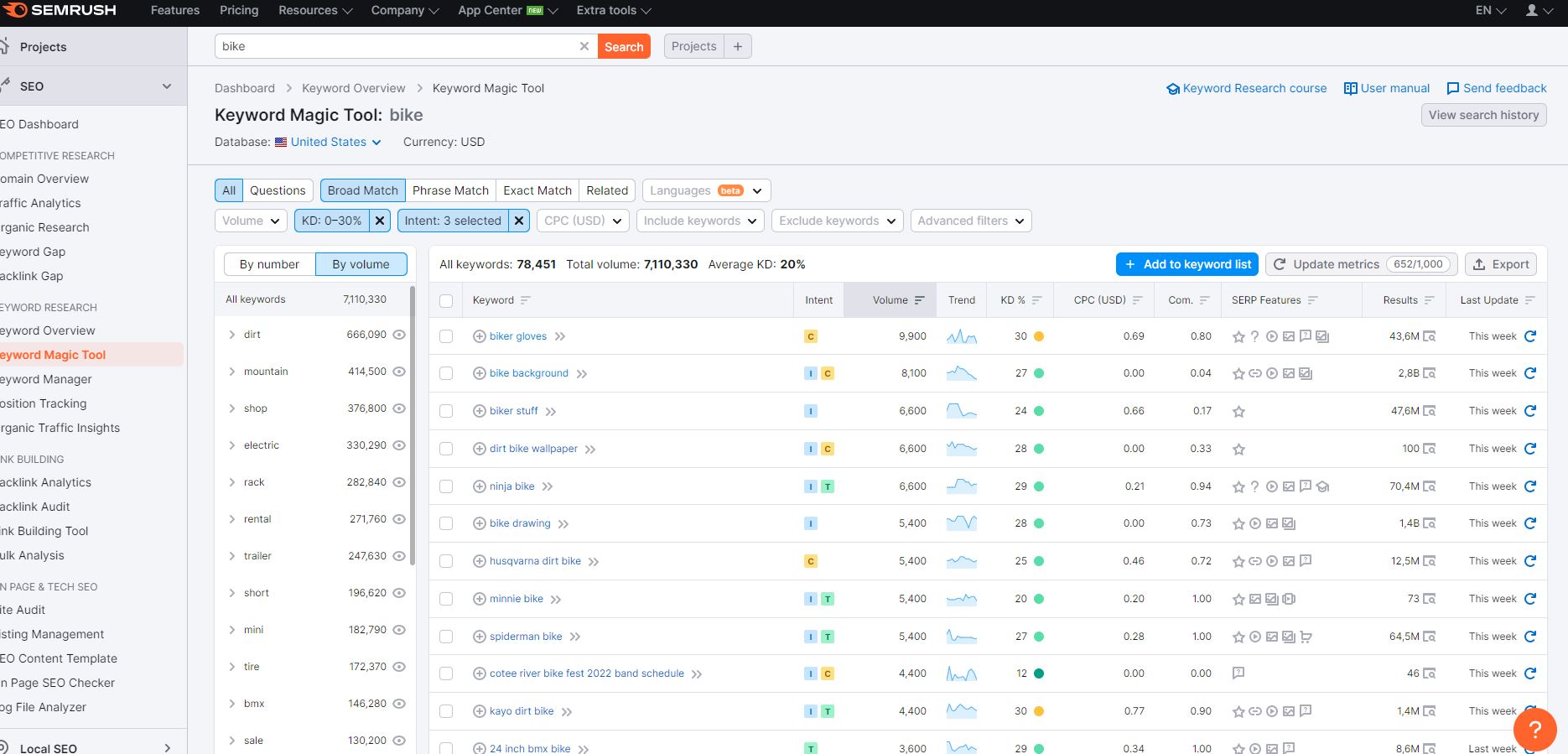Expand the dirt keyword group
Viewport: 1568px width, 754px height.
click(232, 335)
